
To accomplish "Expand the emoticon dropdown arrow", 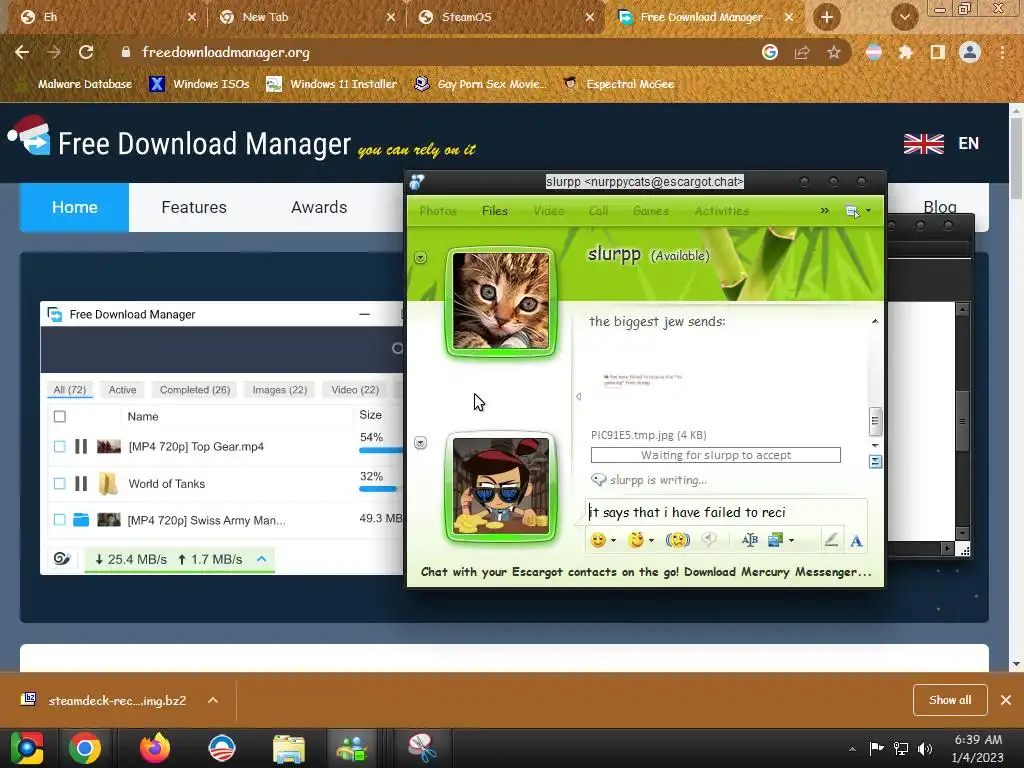I will pyautogui.click(x=613, y=541).
